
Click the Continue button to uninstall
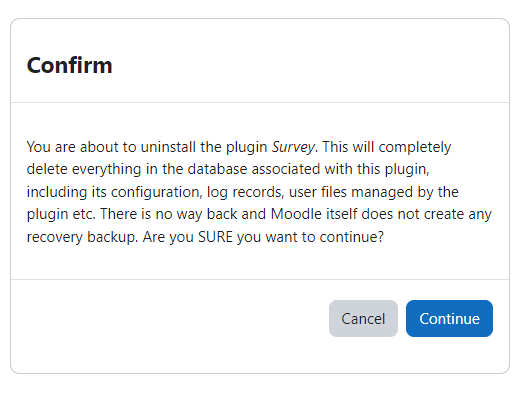449,318
